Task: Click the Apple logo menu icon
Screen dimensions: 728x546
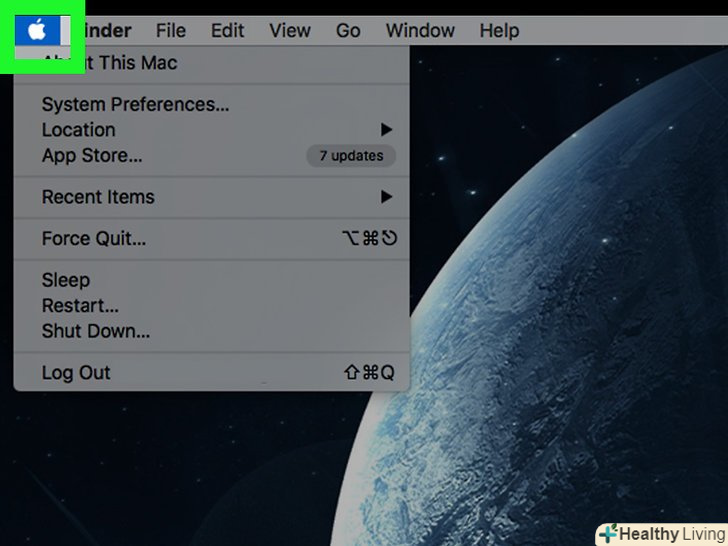Action: pos(37,31)
